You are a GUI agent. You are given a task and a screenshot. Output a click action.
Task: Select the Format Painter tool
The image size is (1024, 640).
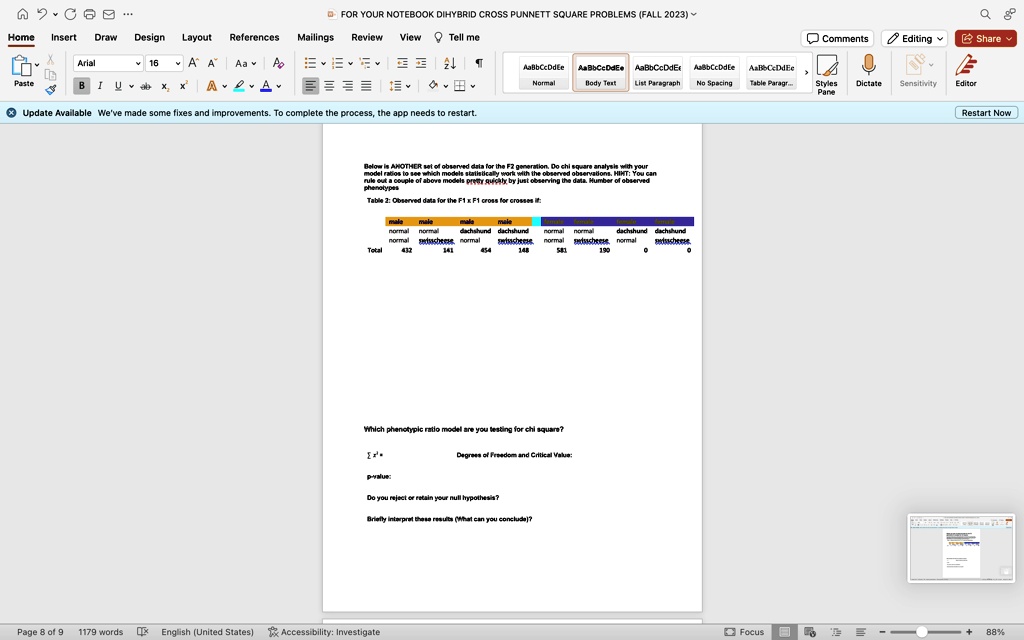(49, 91)
